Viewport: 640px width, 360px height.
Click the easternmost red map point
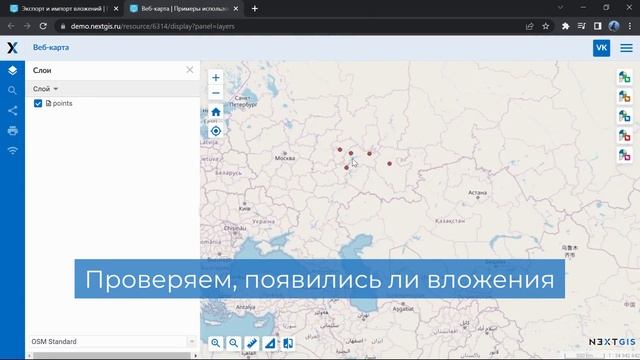(389, 164)
